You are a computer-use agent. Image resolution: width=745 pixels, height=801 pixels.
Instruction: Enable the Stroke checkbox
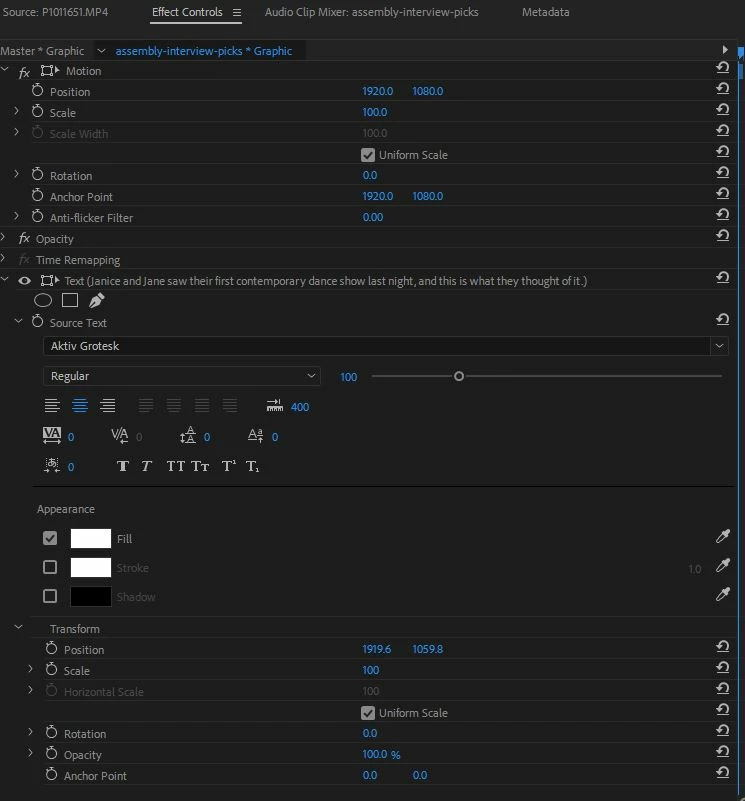50,567
